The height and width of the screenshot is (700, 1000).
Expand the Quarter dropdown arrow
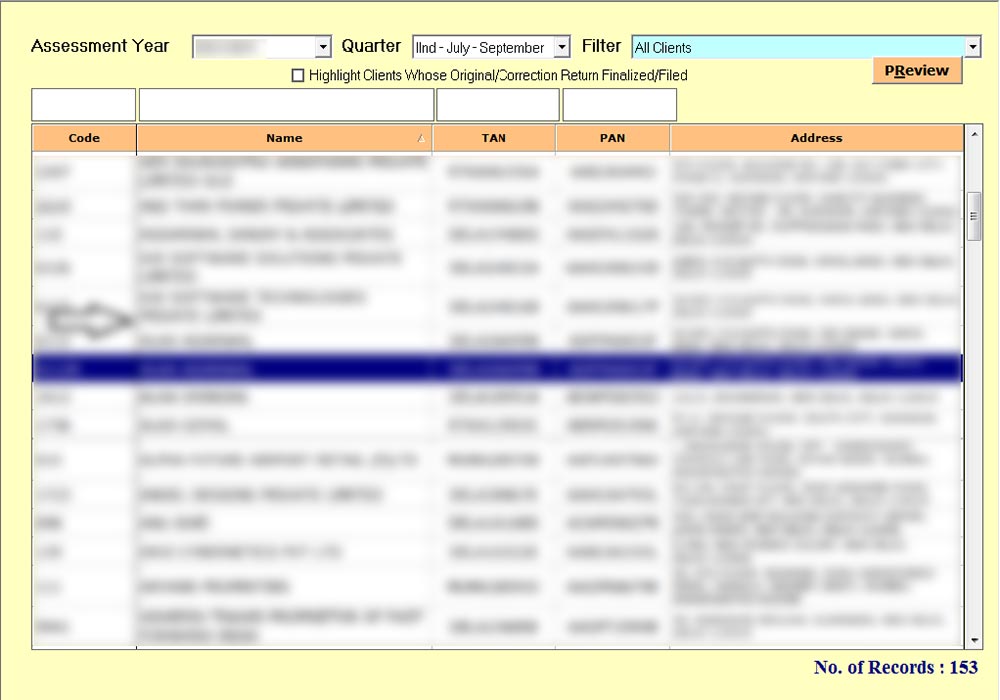(561, 47)
